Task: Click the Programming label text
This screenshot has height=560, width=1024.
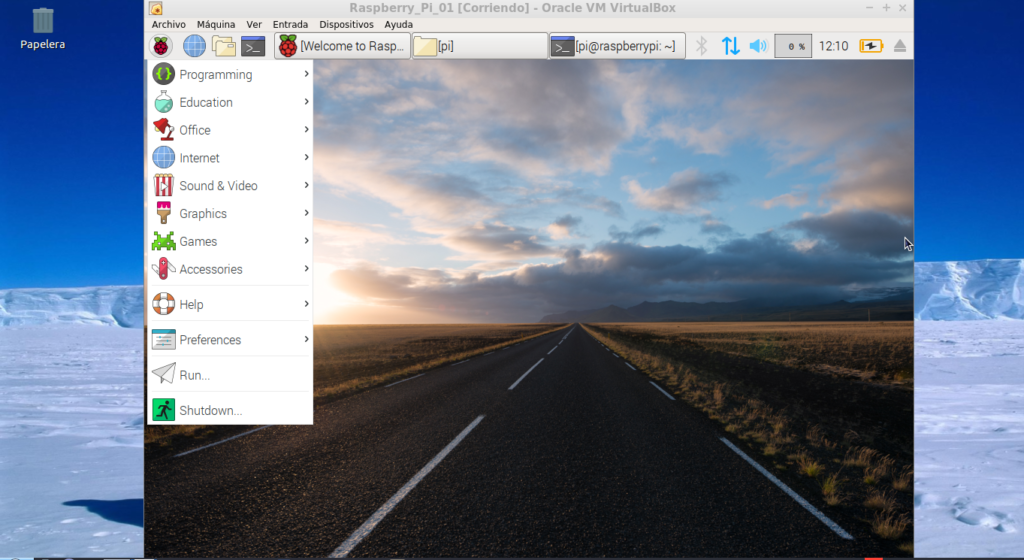Action: coord(216,74)
